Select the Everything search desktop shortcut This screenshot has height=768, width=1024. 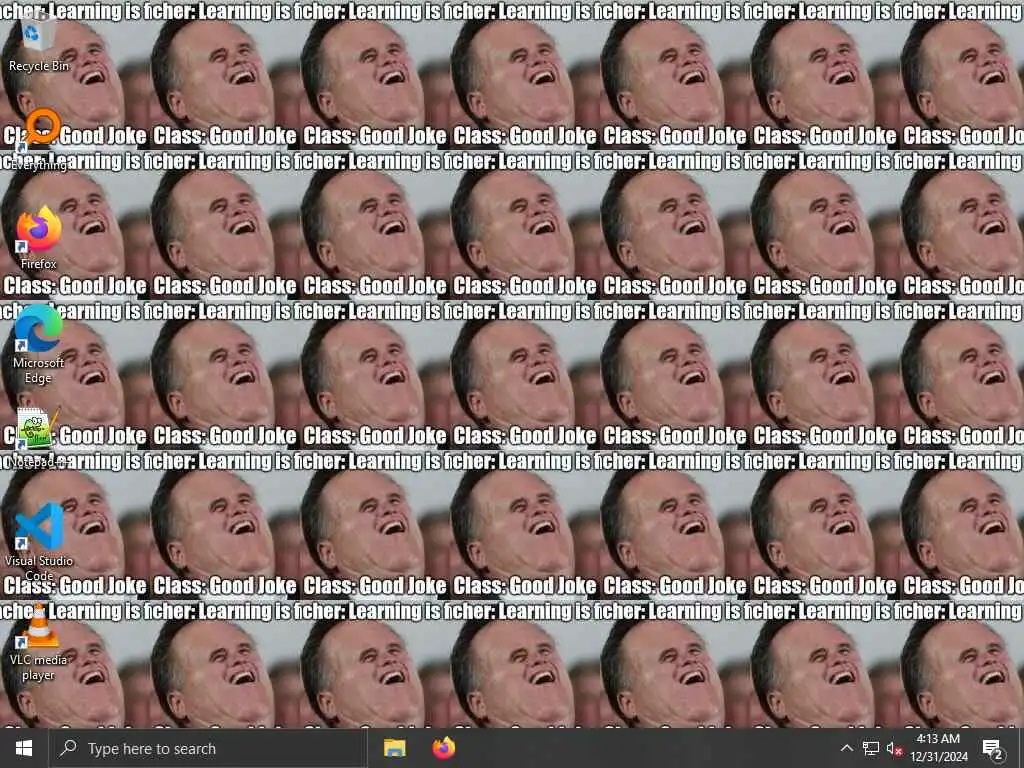[38, 139]
